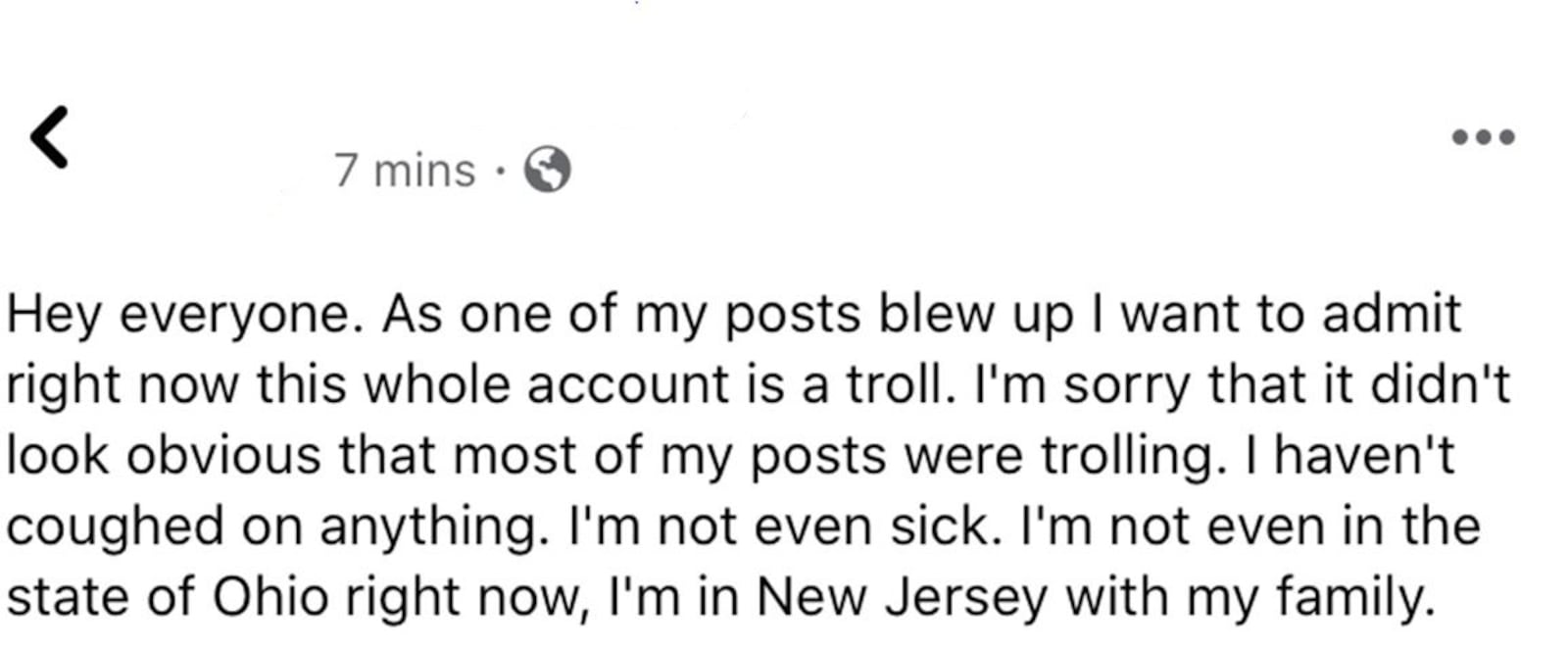Image resolution: width=1568 pixels, height=653 pixels.
Task: Click the dot separator after '7 mins'
Action: click(x=500, y=172)
